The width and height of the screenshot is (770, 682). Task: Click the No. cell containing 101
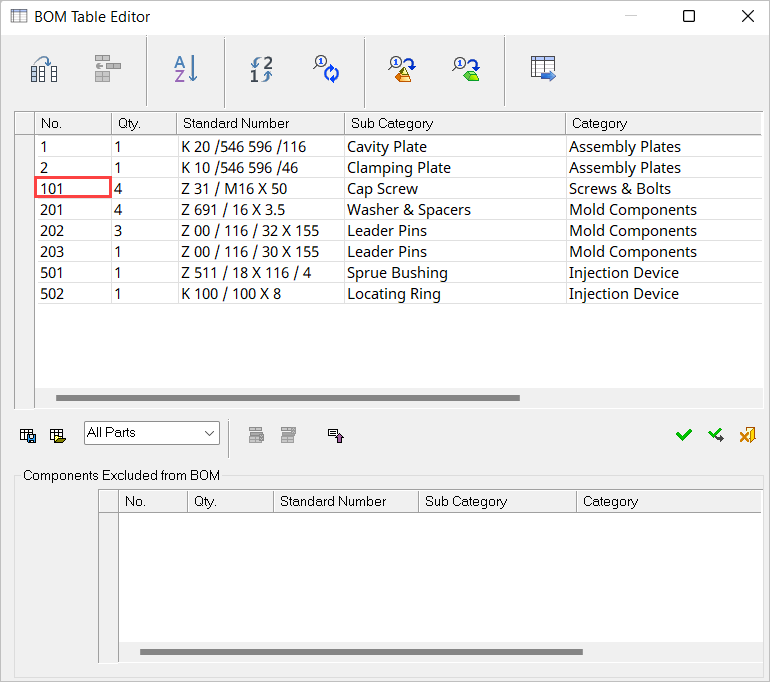73,188
